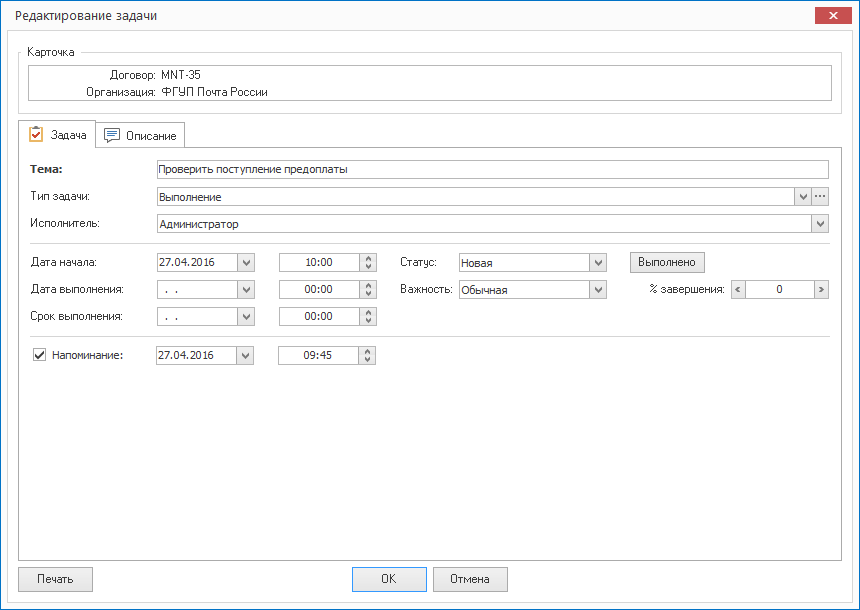The image size is (860, 610).
Task: Expand the Статус dropdown
Action: (x=598, y=262)
